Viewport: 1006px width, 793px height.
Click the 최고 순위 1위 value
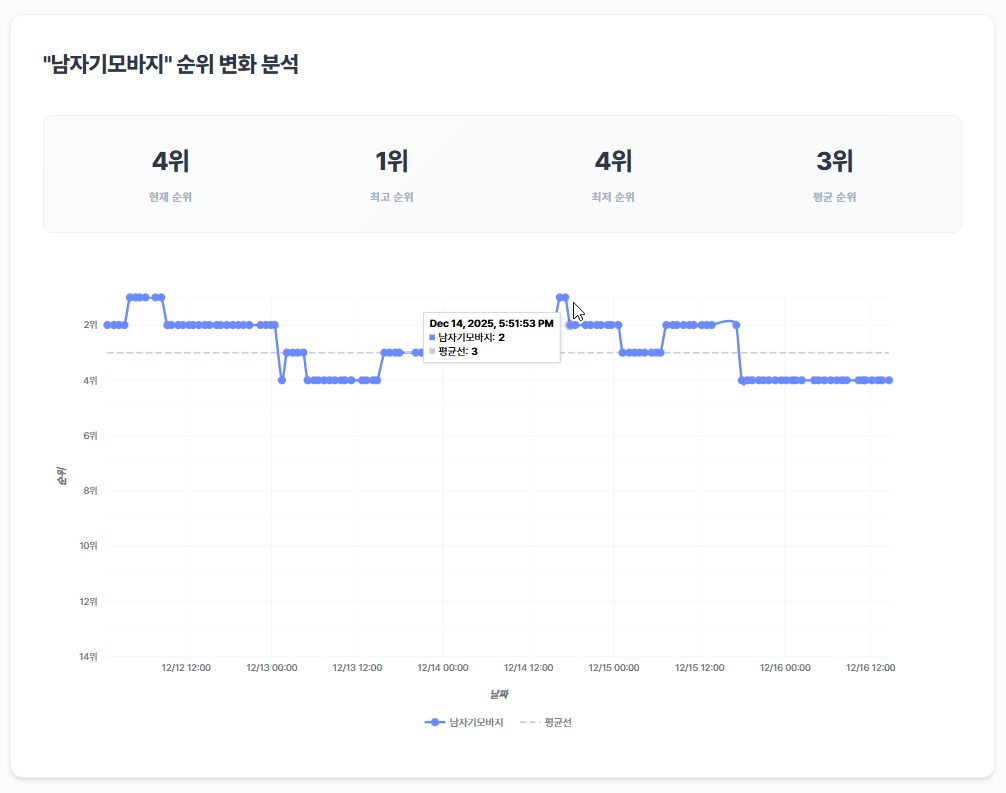(390, 160)
